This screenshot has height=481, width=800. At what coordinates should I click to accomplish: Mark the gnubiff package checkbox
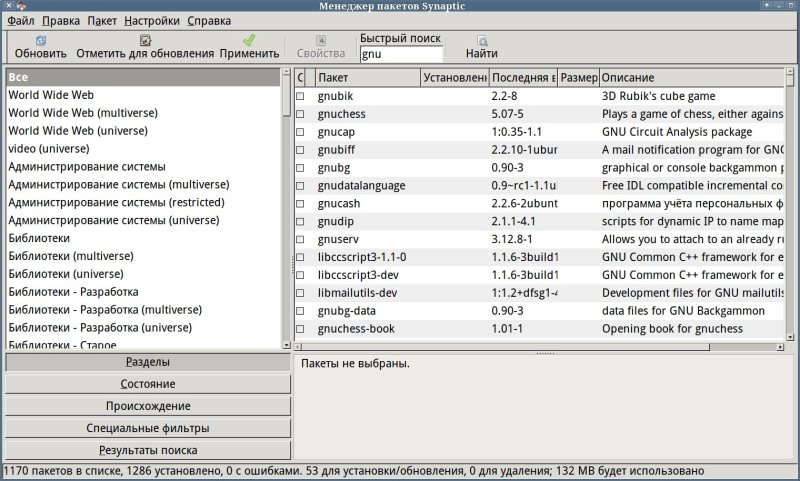(x=300, y=150)
